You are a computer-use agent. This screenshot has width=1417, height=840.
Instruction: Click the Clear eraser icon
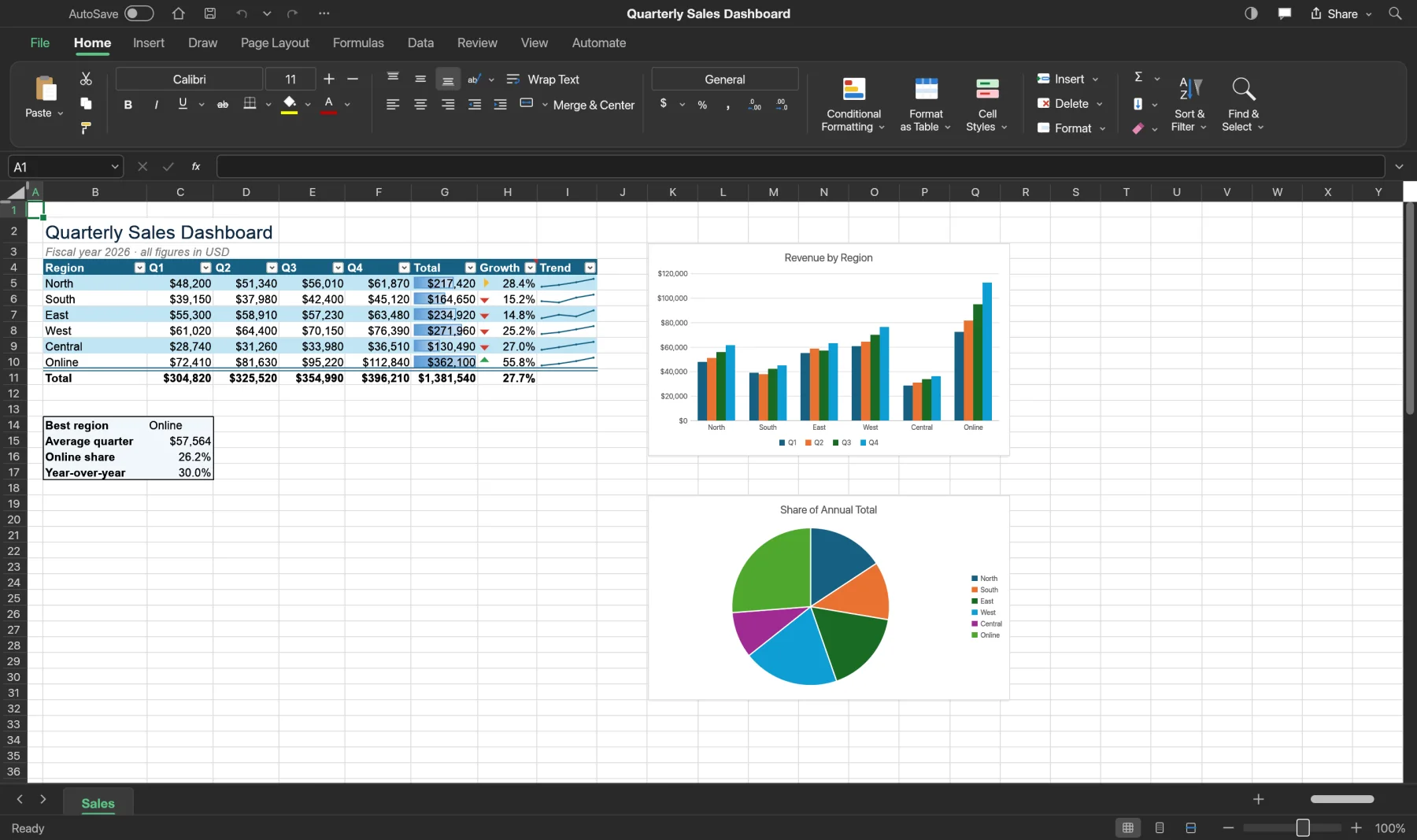[x=1138, y=128]
